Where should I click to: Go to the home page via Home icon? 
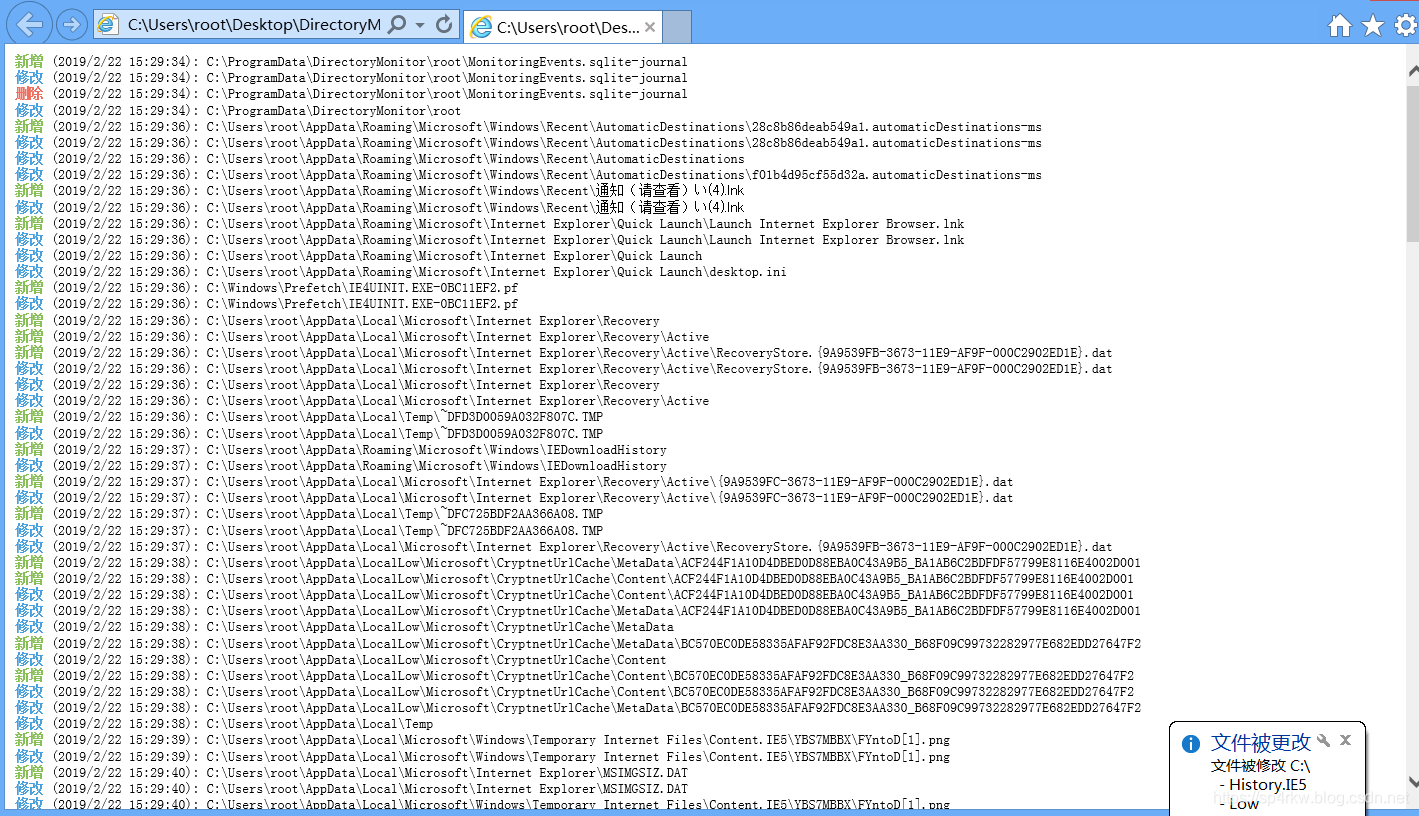(x=1340, y=25)
